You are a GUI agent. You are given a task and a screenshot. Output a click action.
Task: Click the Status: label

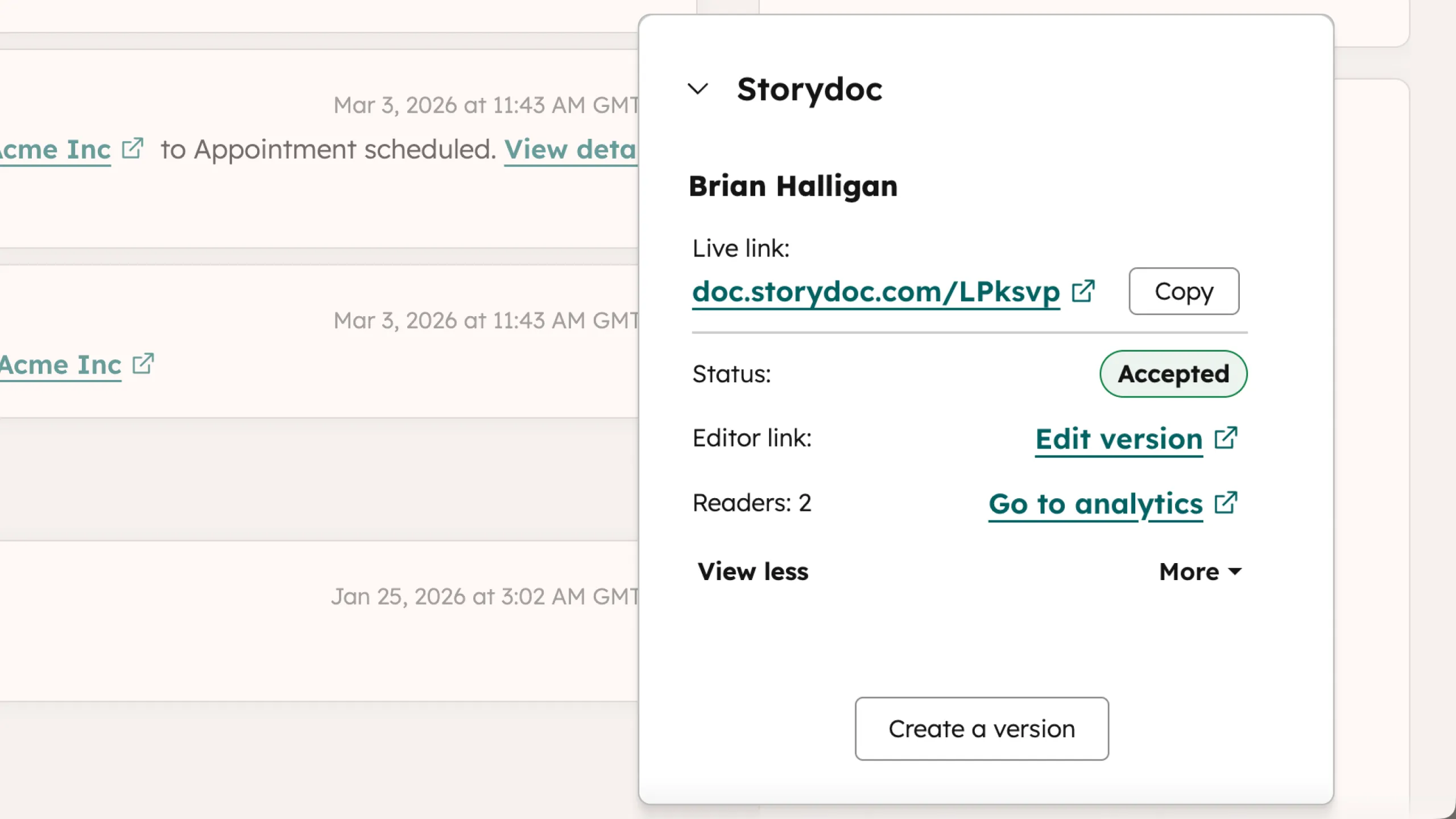point(731,374)
